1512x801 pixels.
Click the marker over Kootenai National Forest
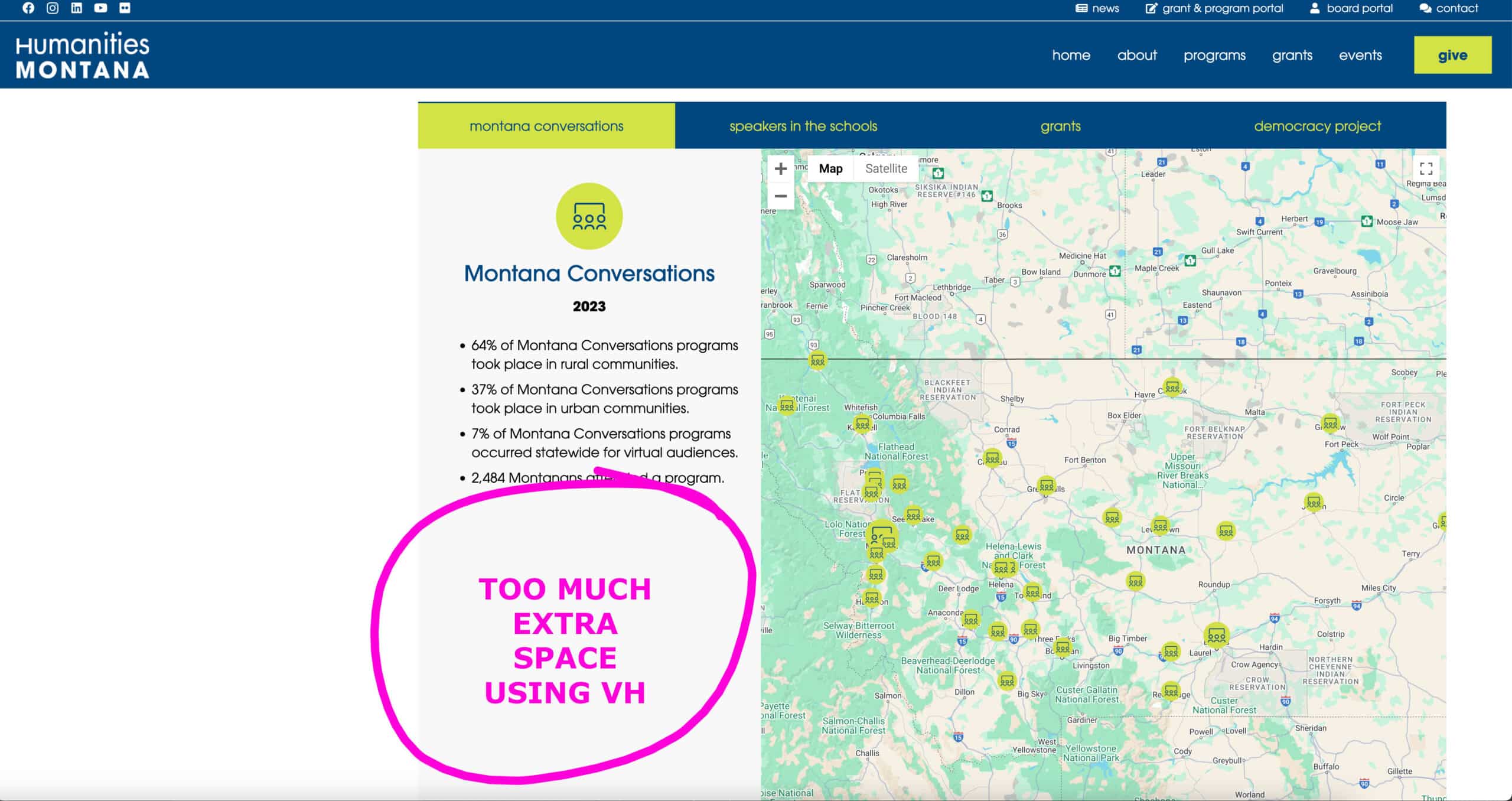tap(787, 406)
